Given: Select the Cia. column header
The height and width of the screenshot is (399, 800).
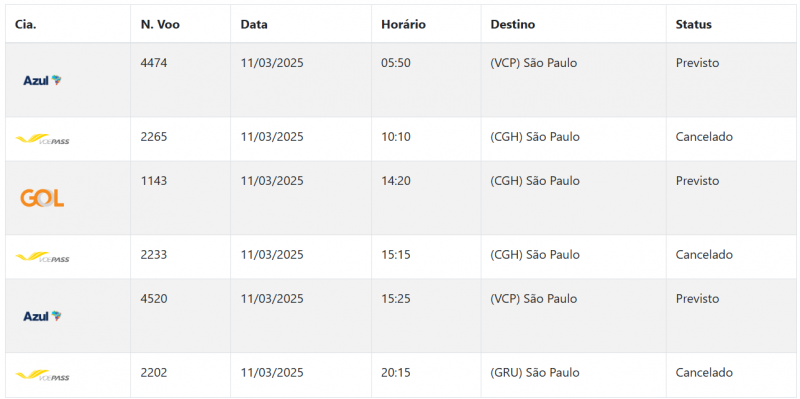Looking at the screenshot, I should [x=26, y=24].
